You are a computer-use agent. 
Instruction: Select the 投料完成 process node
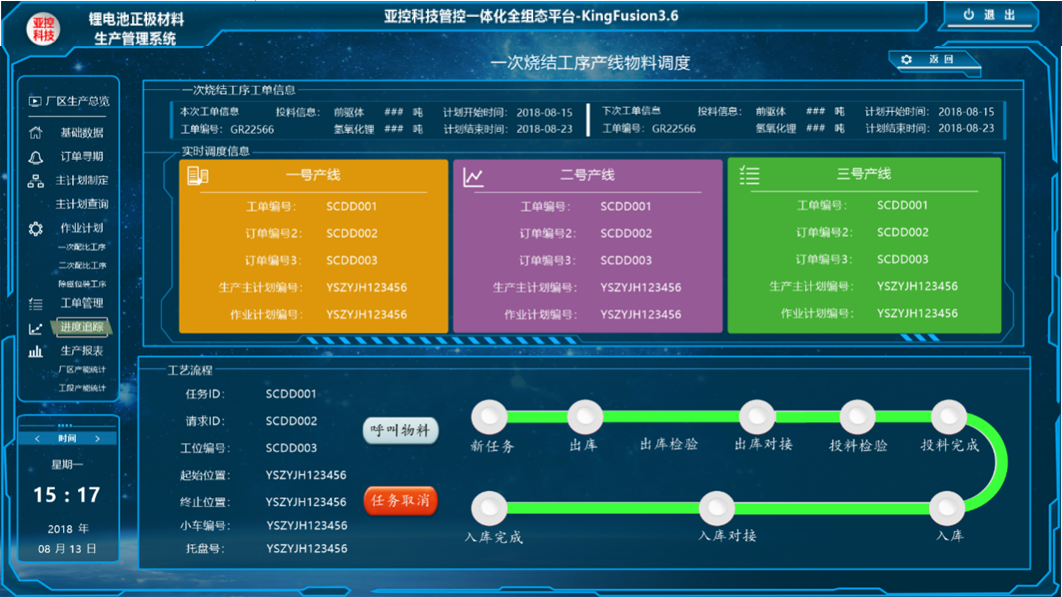pyautogui.click(x=948, y=417)
